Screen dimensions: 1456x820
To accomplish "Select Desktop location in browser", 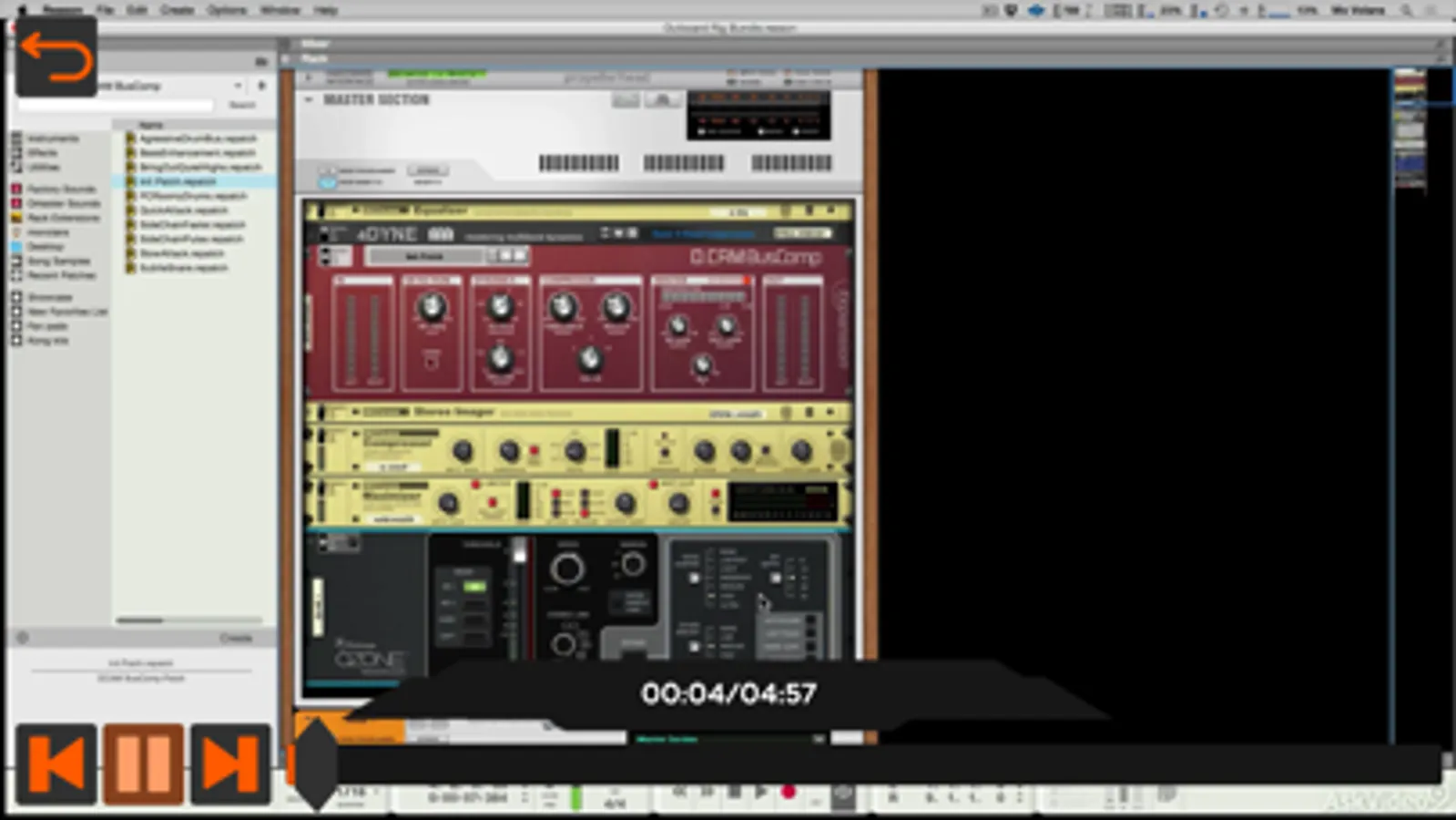I will point(46,246).
